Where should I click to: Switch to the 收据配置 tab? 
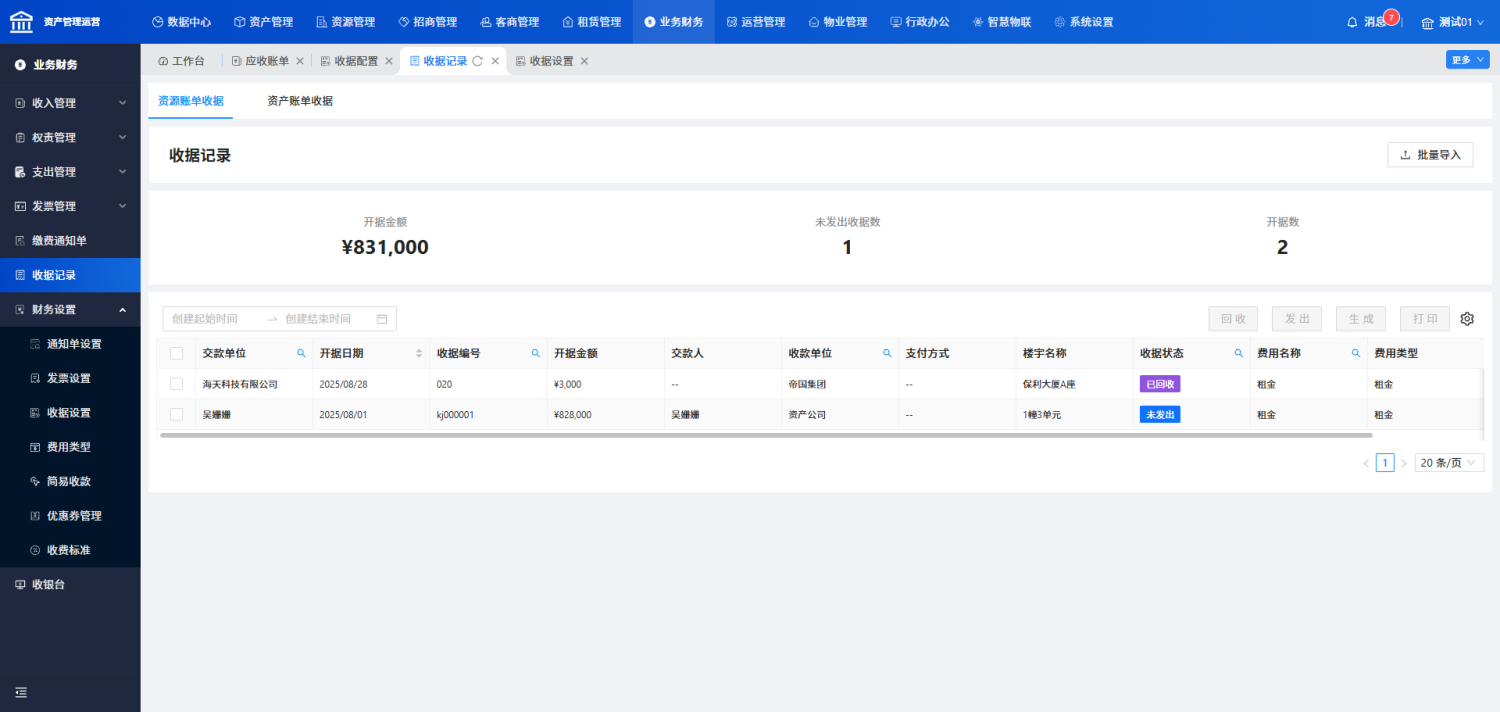pos(350,61)
